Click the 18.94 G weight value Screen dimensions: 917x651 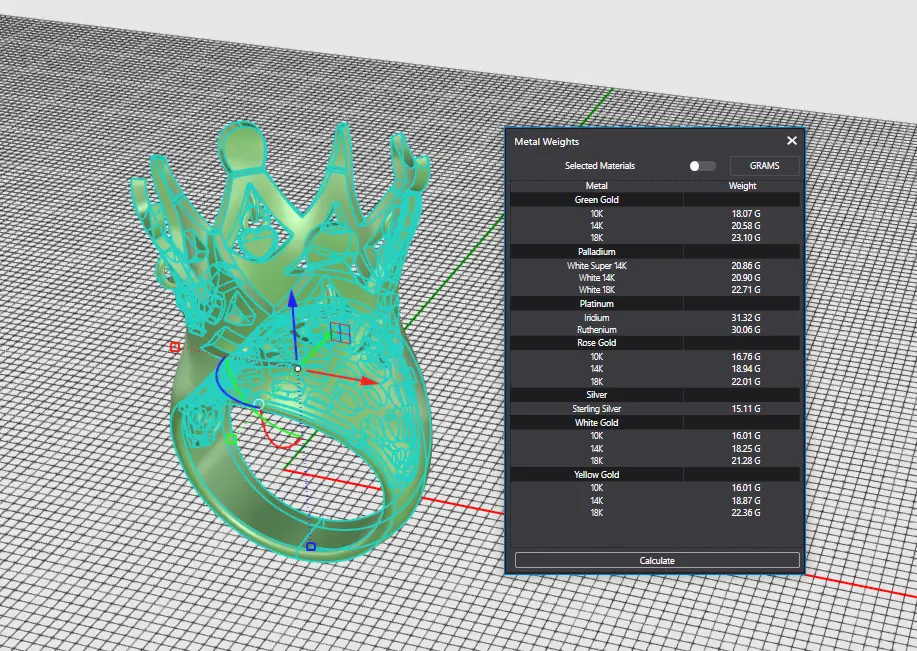point(746,368)
